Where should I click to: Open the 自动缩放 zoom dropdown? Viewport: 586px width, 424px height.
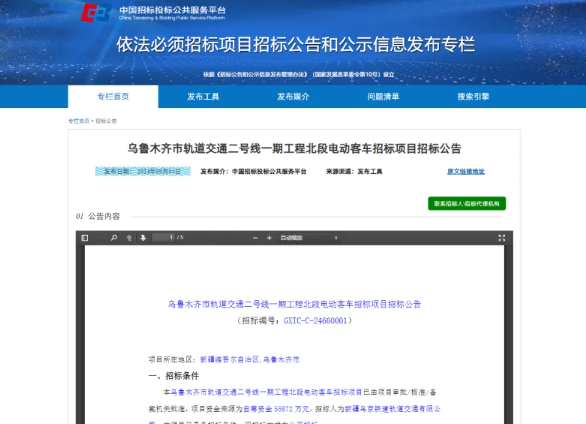309,238
